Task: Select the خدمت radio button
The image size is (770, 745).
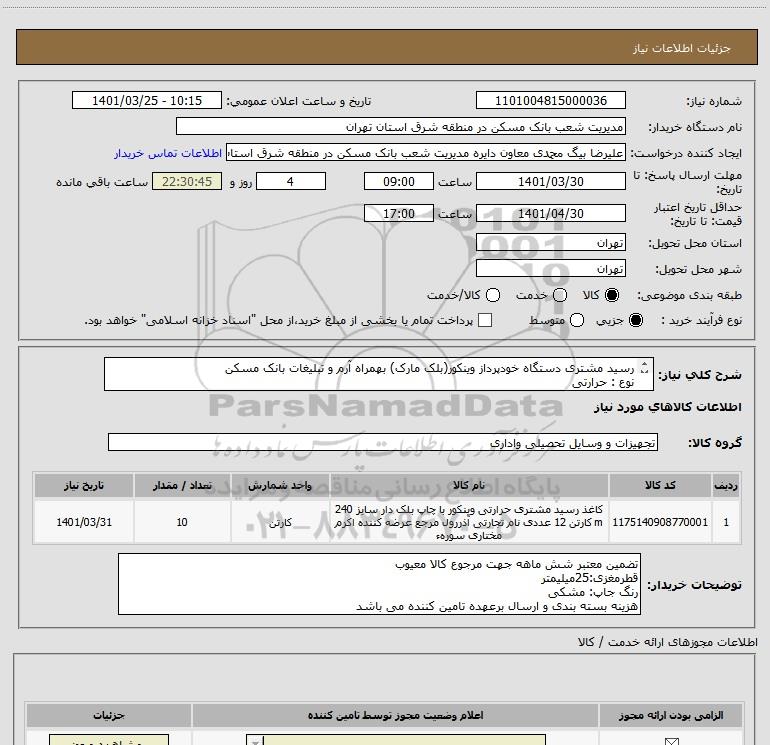Action: 560,295
